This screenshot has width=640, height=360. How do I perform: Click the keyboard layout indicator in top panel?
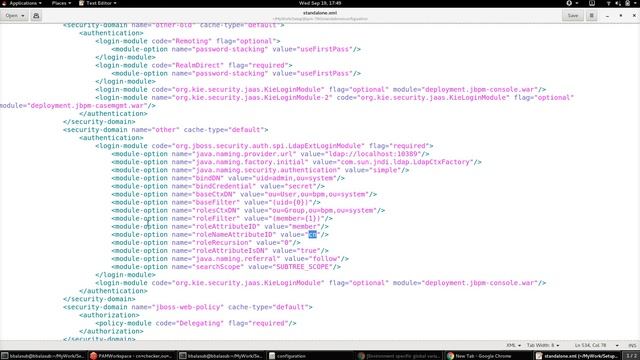pyautogui.click(x=592, y=3)
